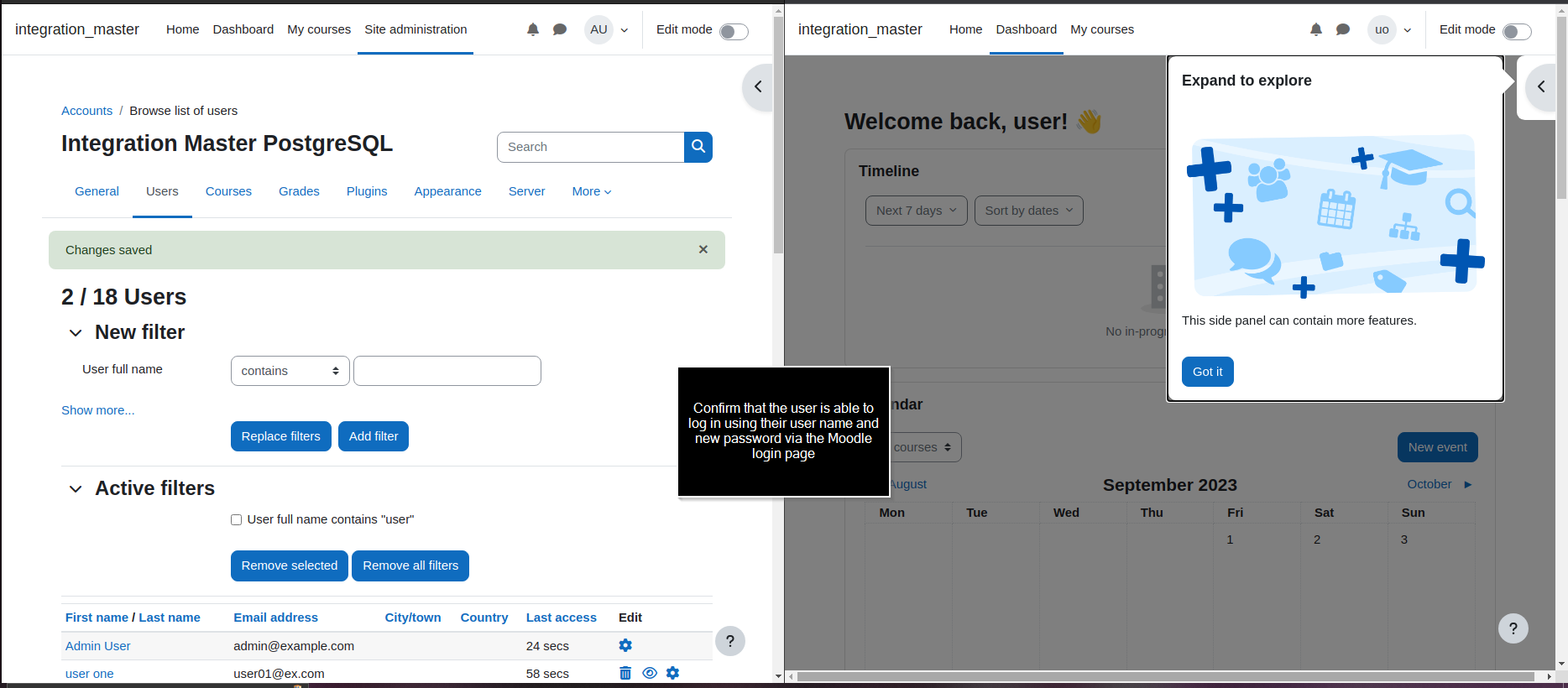Click Remove all filters button
Viewport: 1568px width, 688px height.
[410, 566]
